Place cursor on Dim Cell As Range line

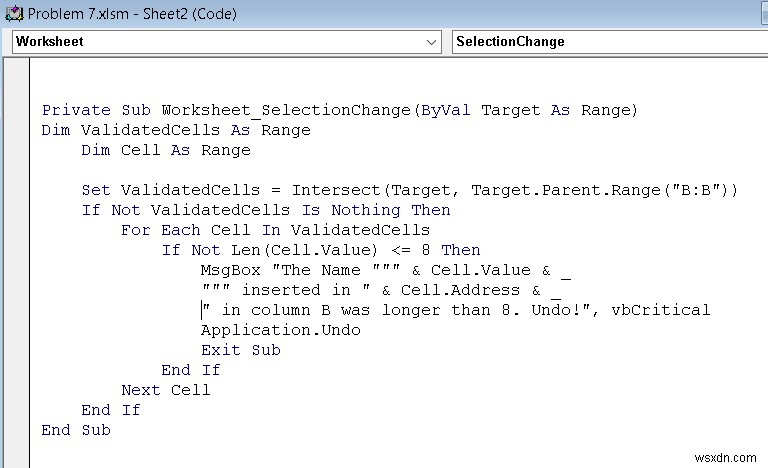tap(166, 150)
